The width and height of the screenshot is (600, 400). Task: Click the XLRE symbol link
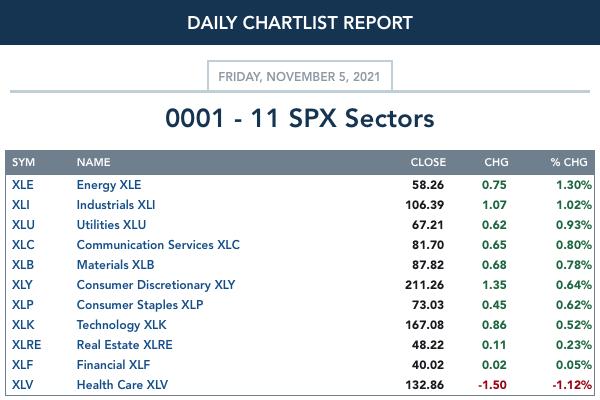(x=26, y=345)
